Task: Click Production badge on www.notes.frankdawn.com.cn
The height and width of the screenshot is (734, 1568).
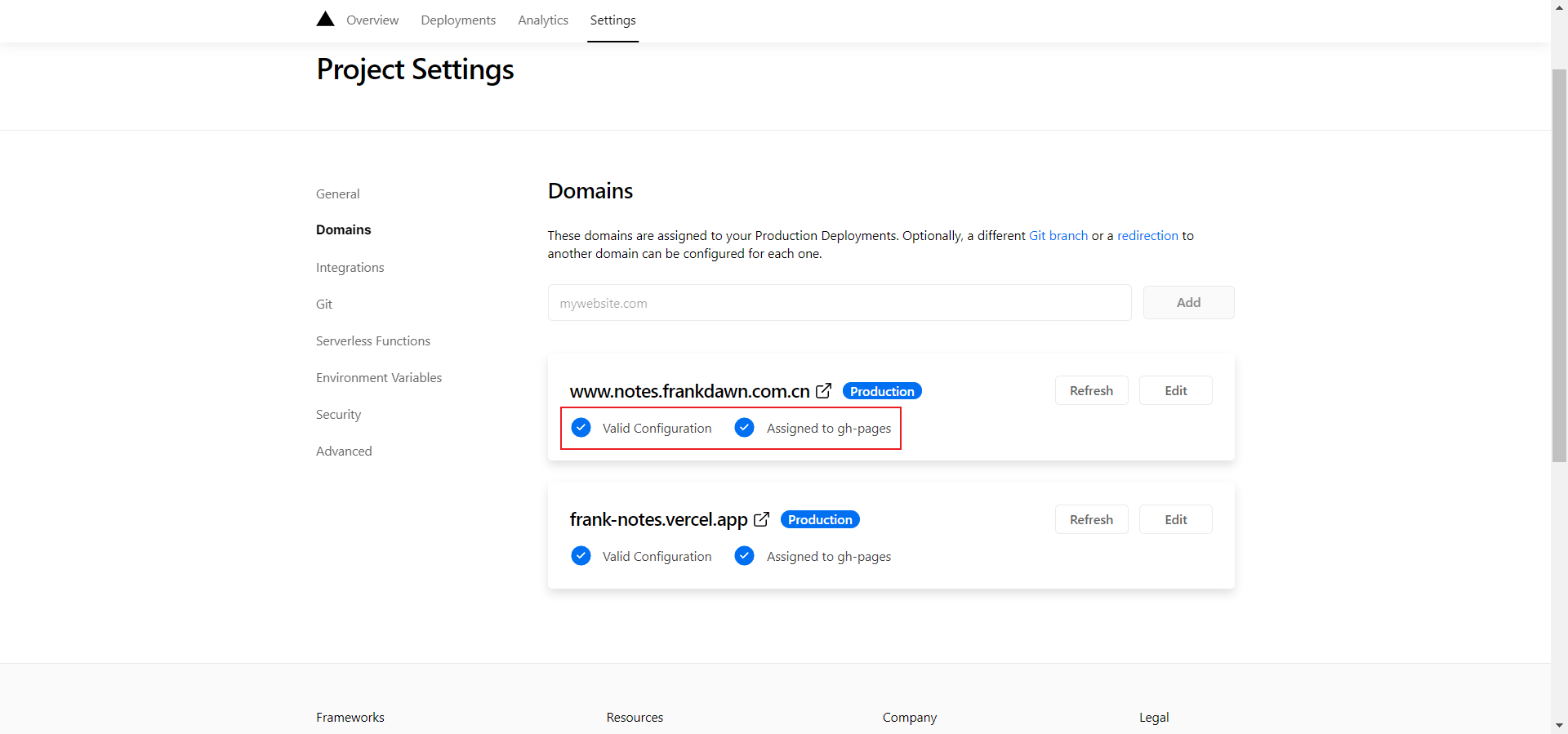Action: pos(882,391)
